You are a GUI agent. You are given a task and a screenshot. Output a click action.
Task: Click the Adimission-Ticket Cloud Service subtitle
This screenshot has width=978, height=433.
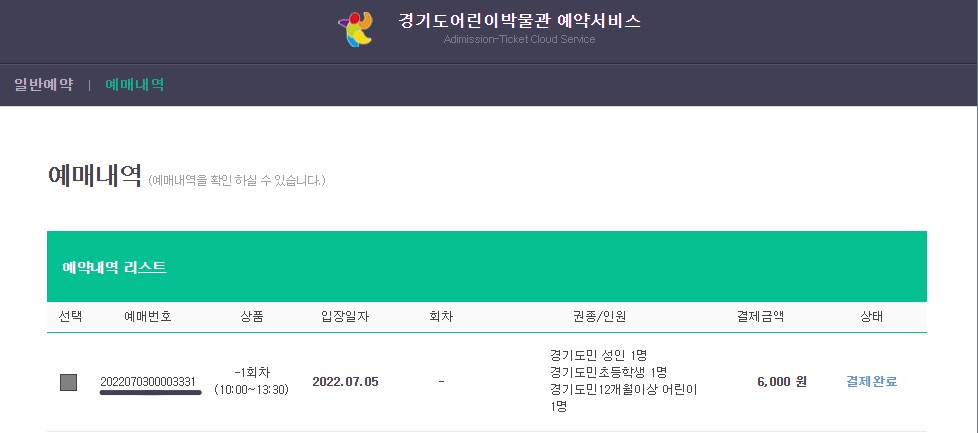(x=520, y=39)
